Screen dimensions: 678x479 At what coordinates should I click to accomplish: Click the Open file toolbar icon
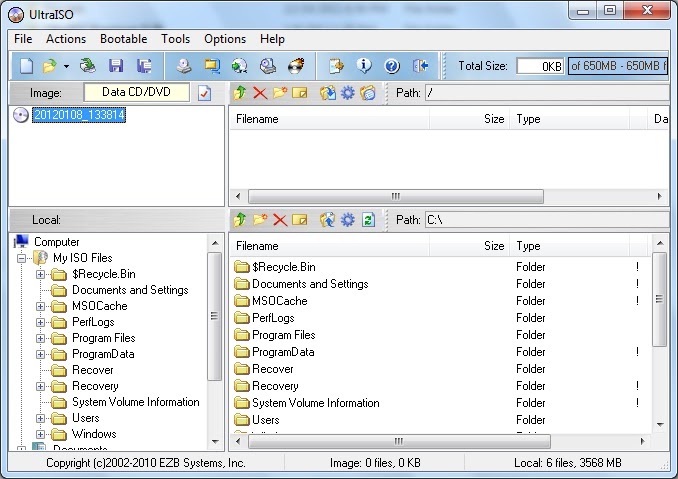click(50, 66)
